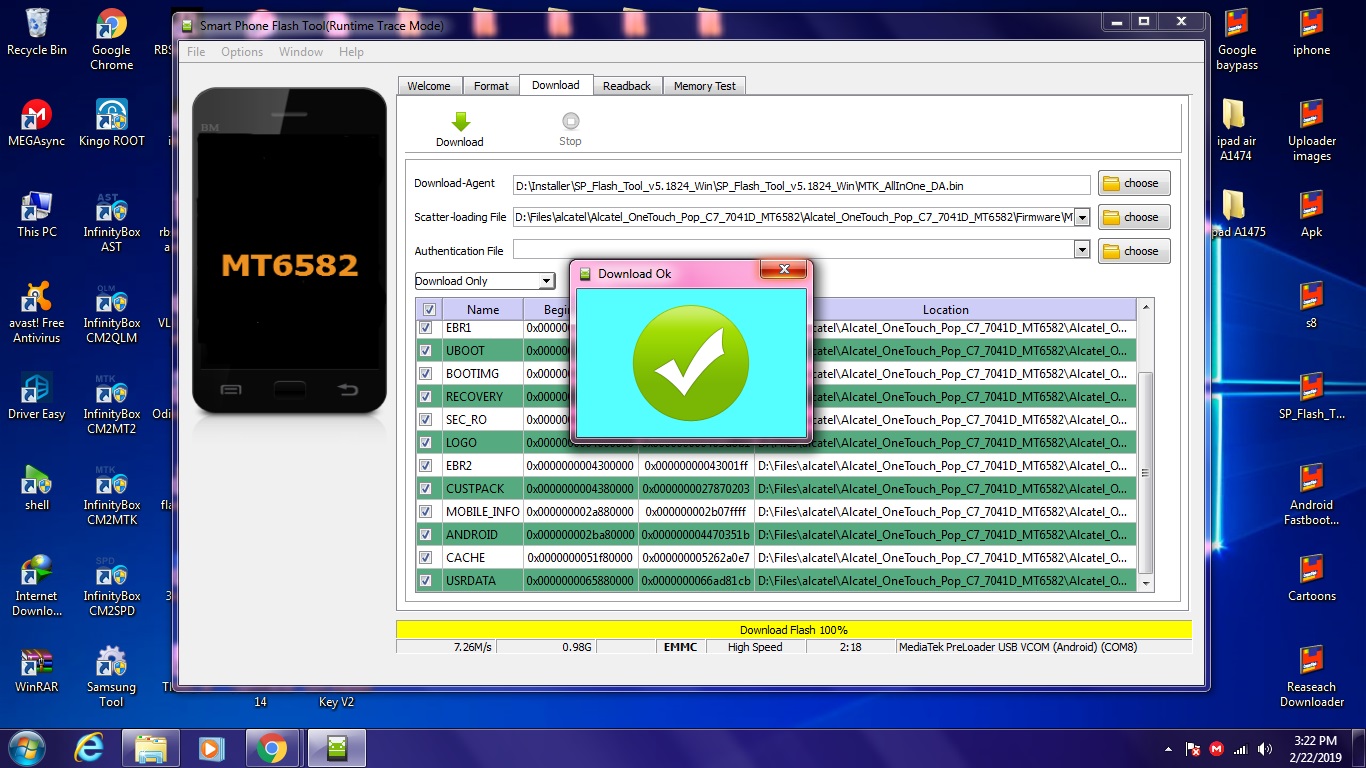Open the Help menu
This screenshot has width=1366, height=768.
pos(351,52)
